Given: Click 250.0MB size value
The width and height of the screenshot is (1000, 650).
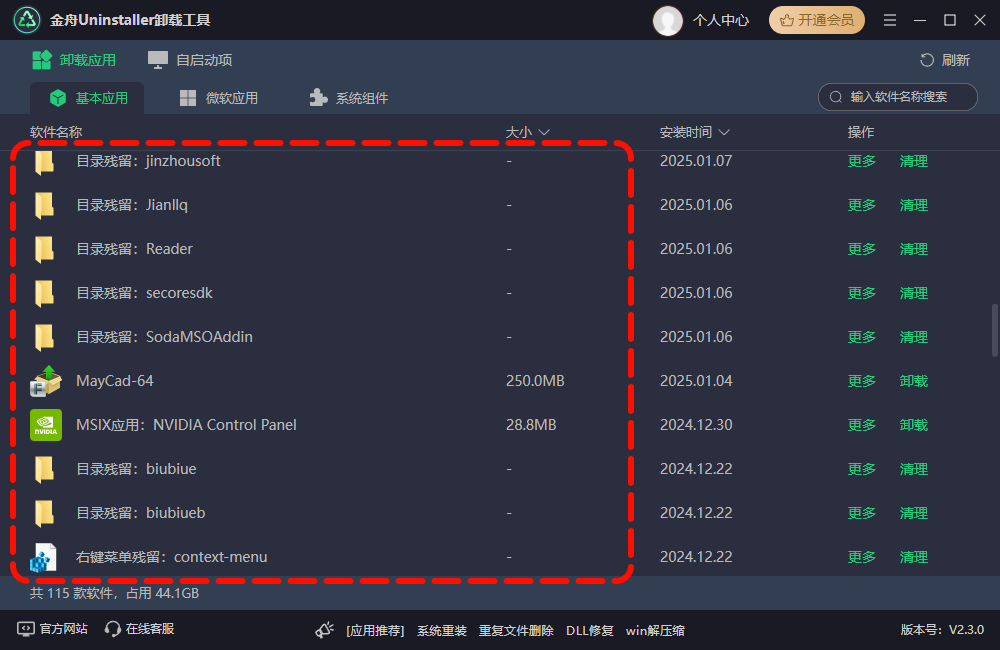Looking at the screenshot, I should [x=535, y=381].
